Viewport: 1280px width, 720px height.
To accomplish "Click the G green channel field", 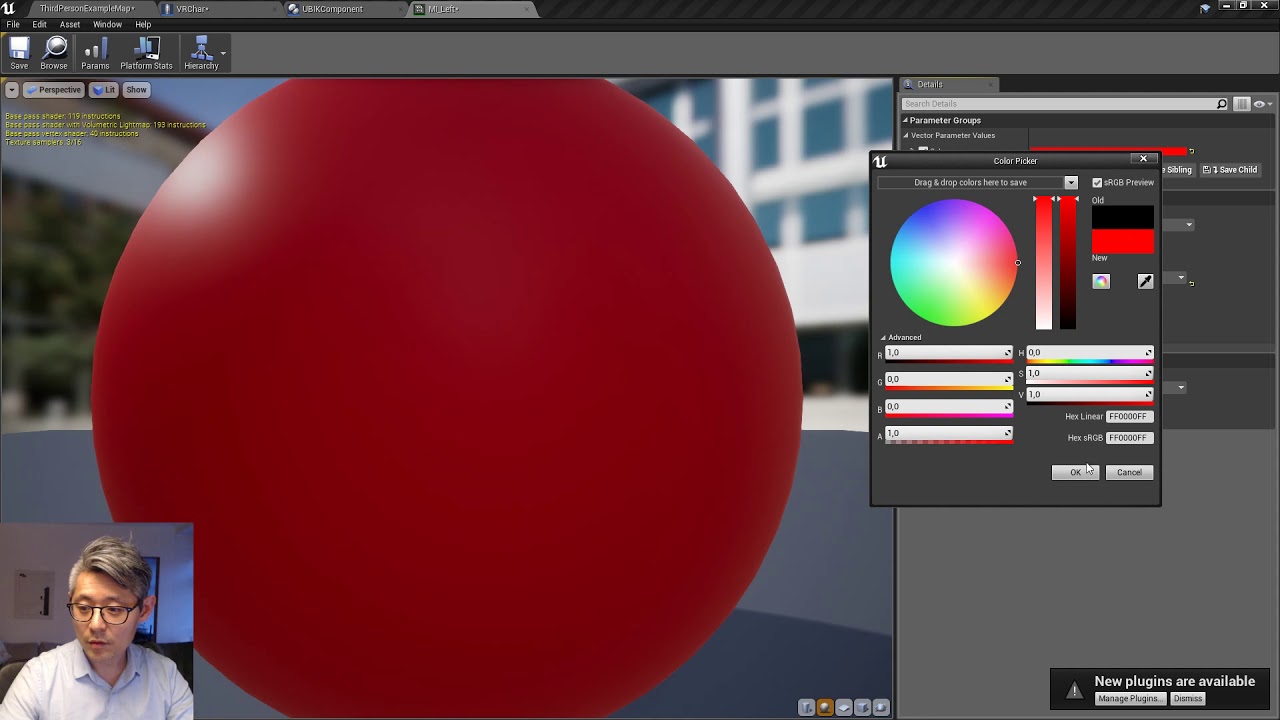I will pyautogui.click(x=949, y=380).
